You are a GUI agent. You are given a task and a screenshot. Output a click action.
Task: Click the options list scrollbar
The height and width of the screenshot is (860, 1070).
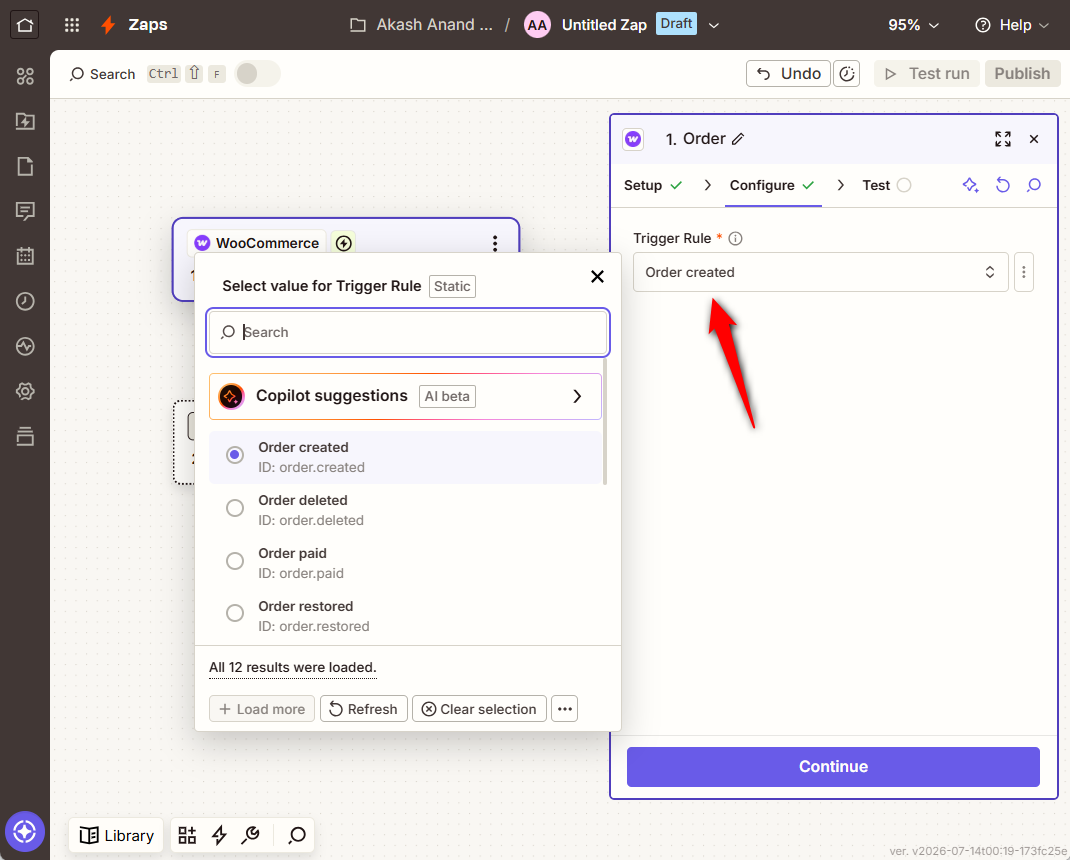tap(605, 421)
